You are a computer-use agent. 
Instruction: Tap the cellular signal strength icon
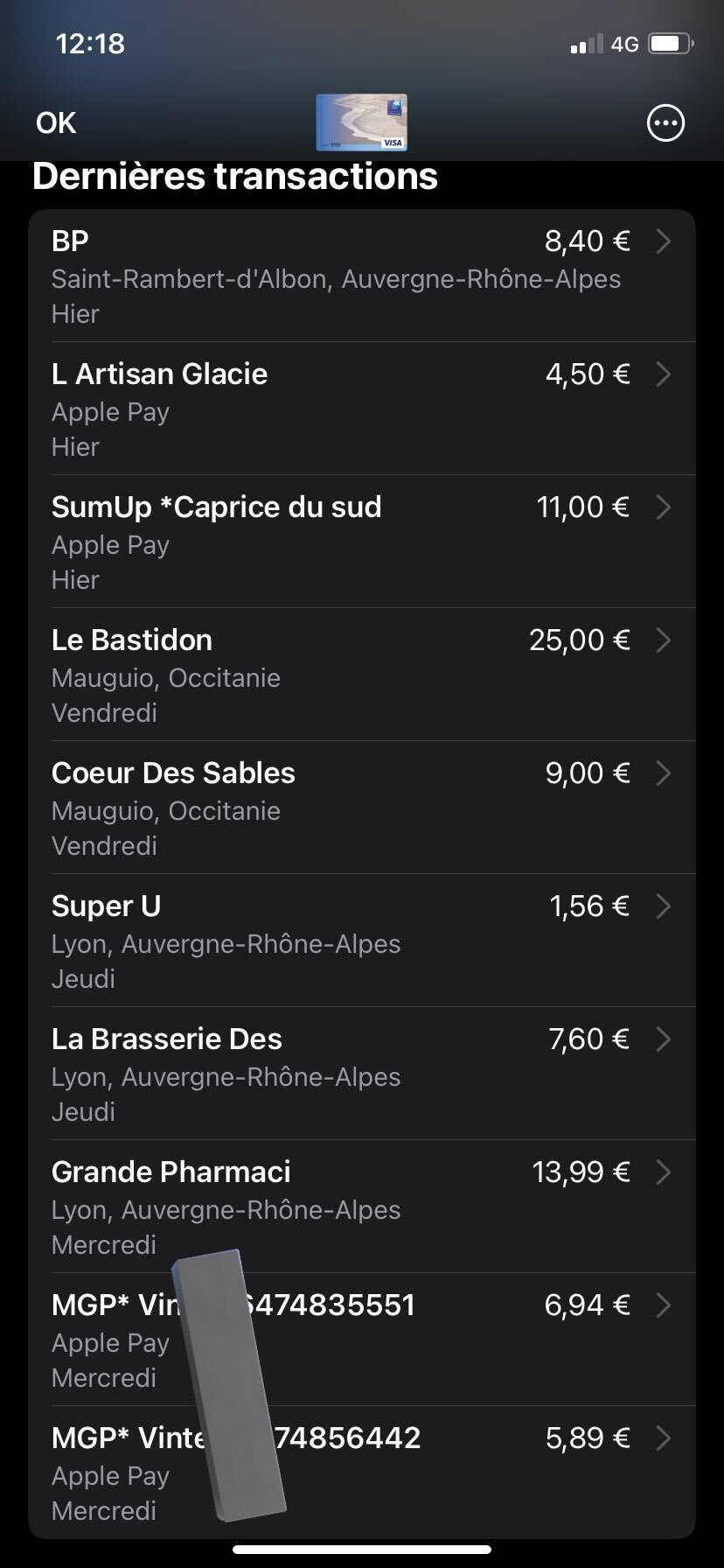coord(586,44)
